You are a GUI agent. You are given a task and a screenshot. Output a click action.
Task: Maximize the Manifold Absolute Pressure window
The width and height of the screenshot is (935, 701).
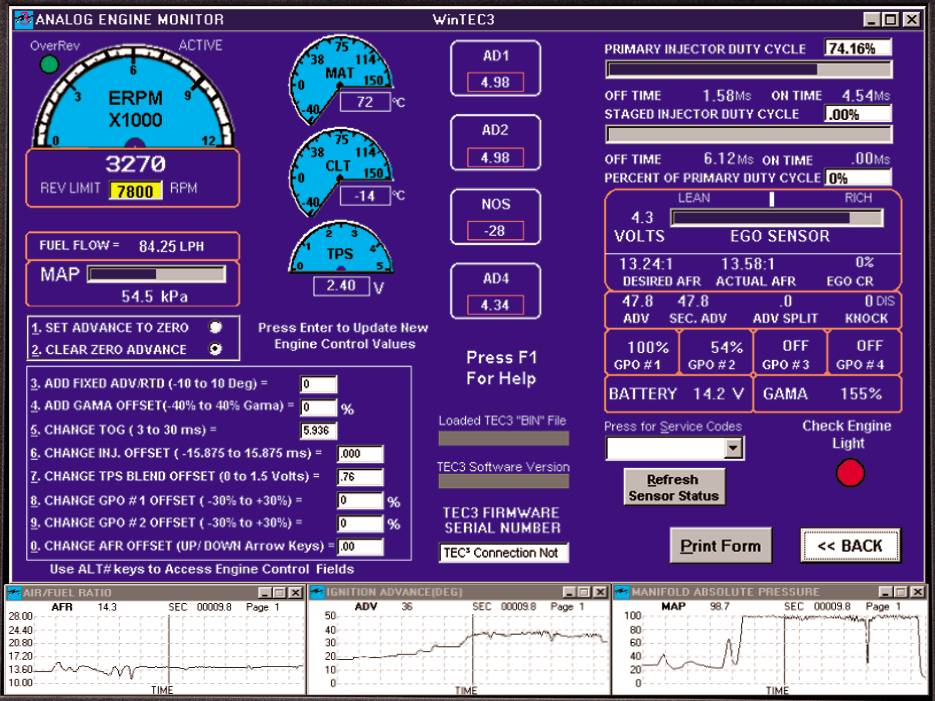(x=901, y=592)
